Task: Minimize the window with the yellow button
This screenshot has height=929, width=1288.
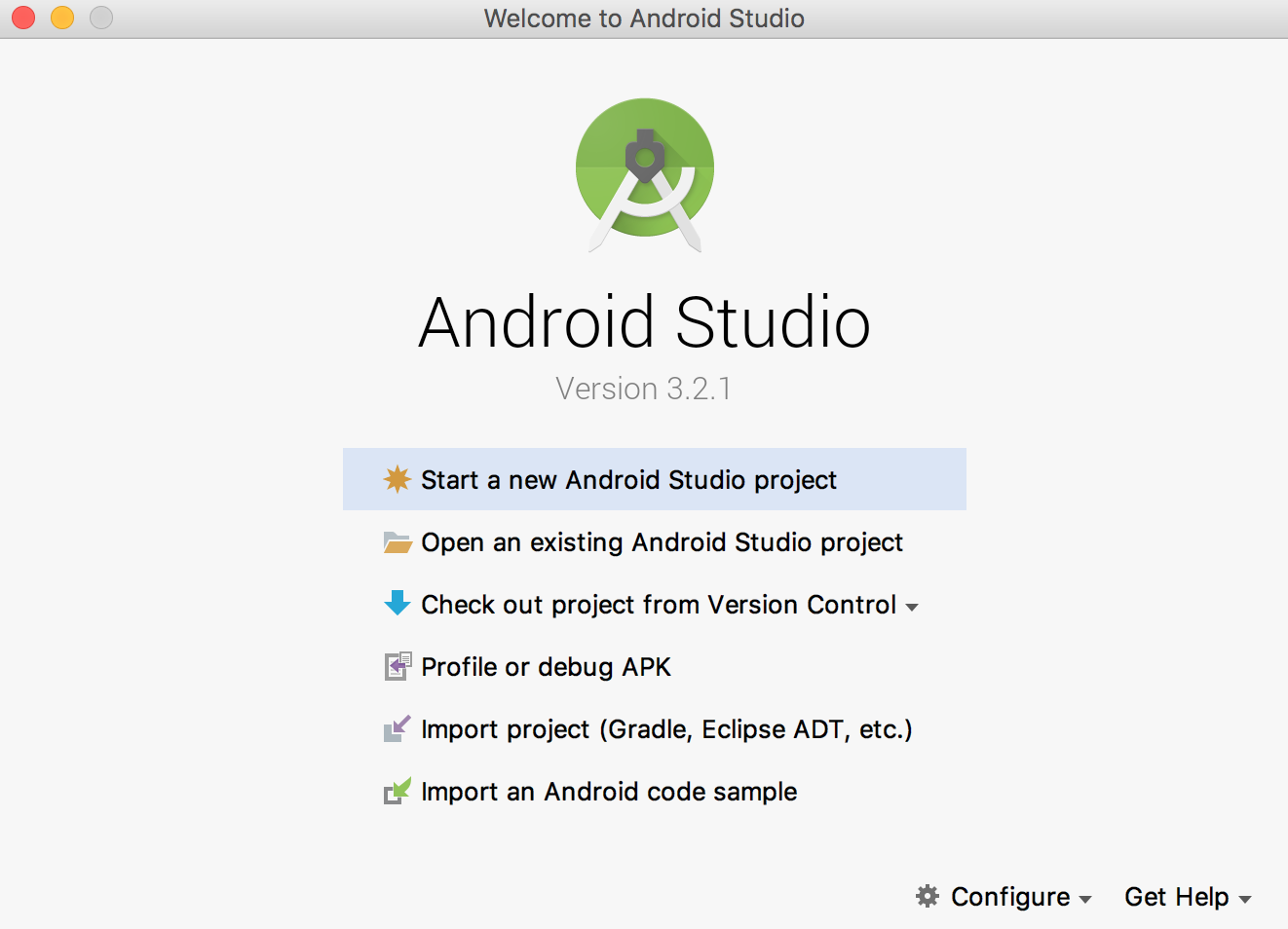Action: (62, 18)
